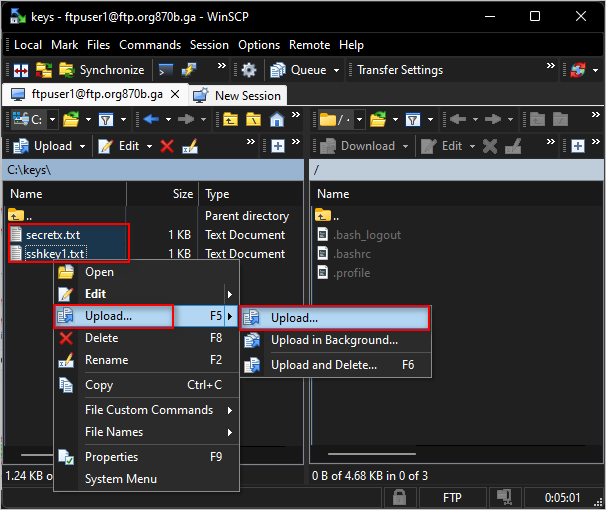Go to local parent directory icon

click(x=230, y=119)
